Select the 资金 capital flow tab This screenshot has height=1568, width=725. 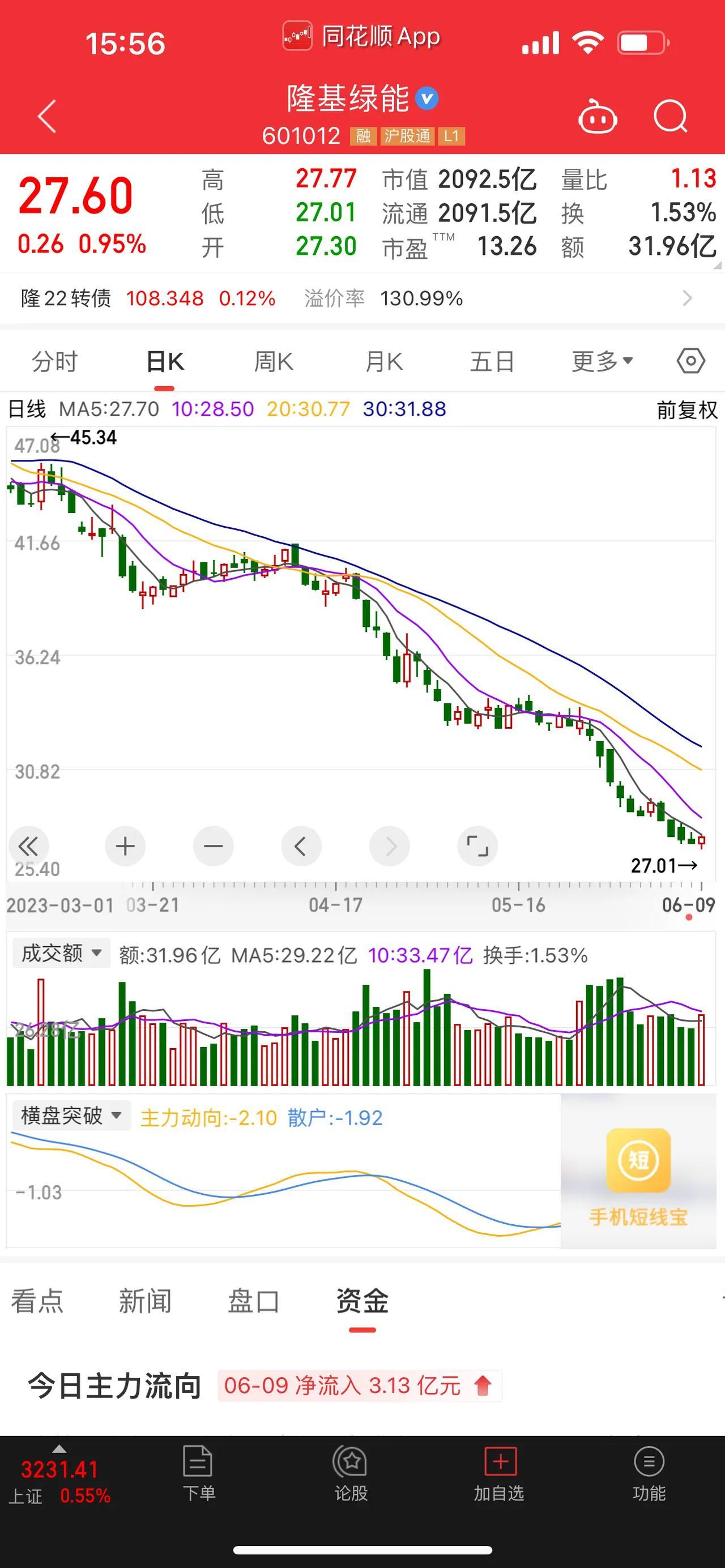tap(362, 1301)
